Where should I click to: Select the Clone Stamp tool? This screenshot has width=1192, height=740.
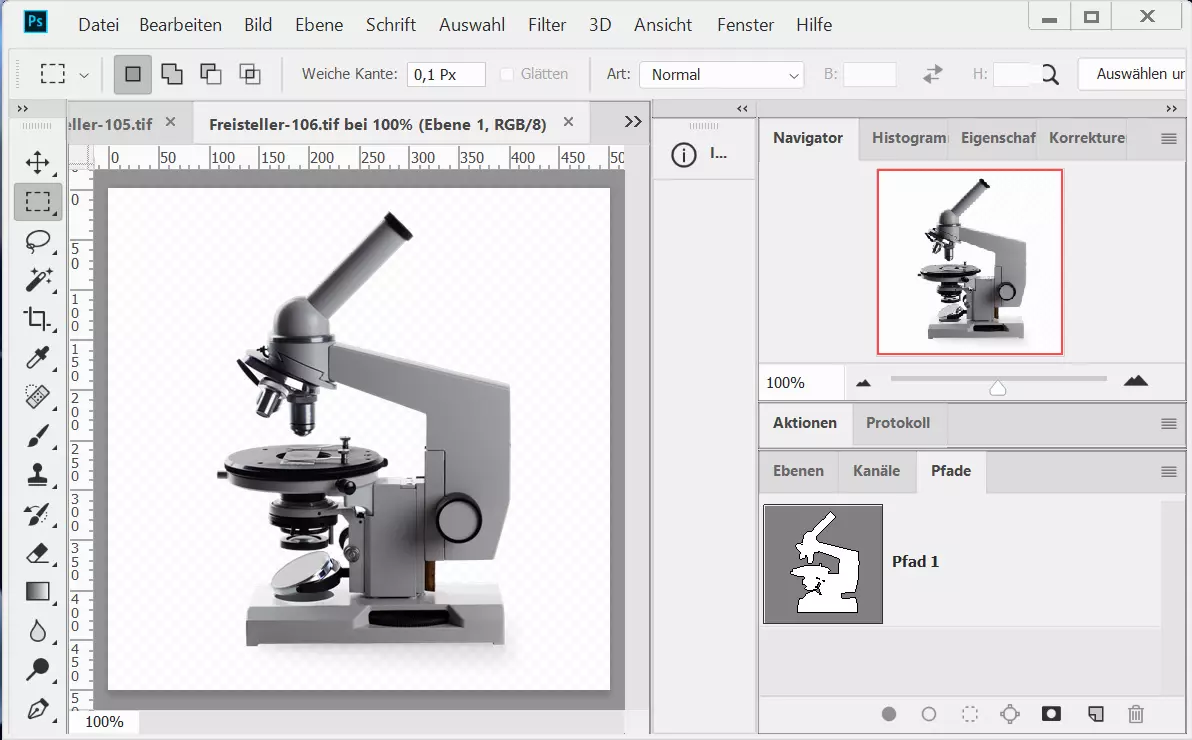pos(38,475)
